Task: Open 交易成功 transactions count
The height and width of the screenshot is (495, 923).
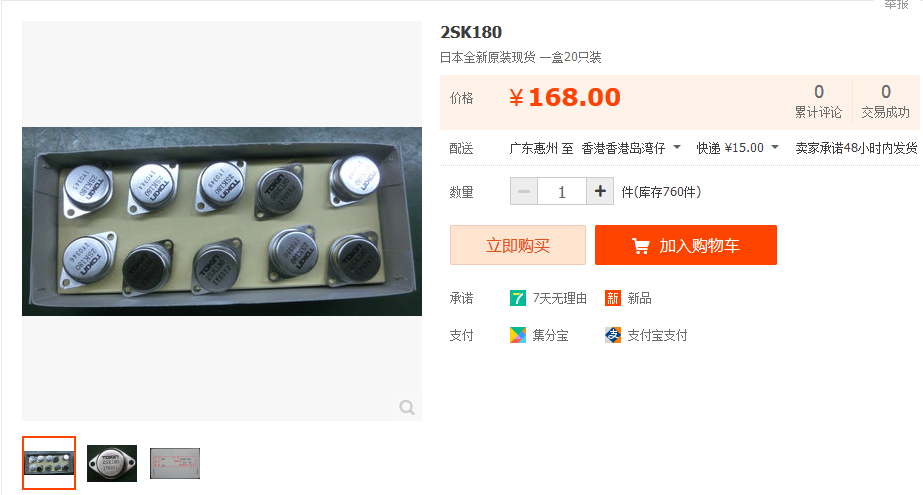Action: (x=885, y=101)
